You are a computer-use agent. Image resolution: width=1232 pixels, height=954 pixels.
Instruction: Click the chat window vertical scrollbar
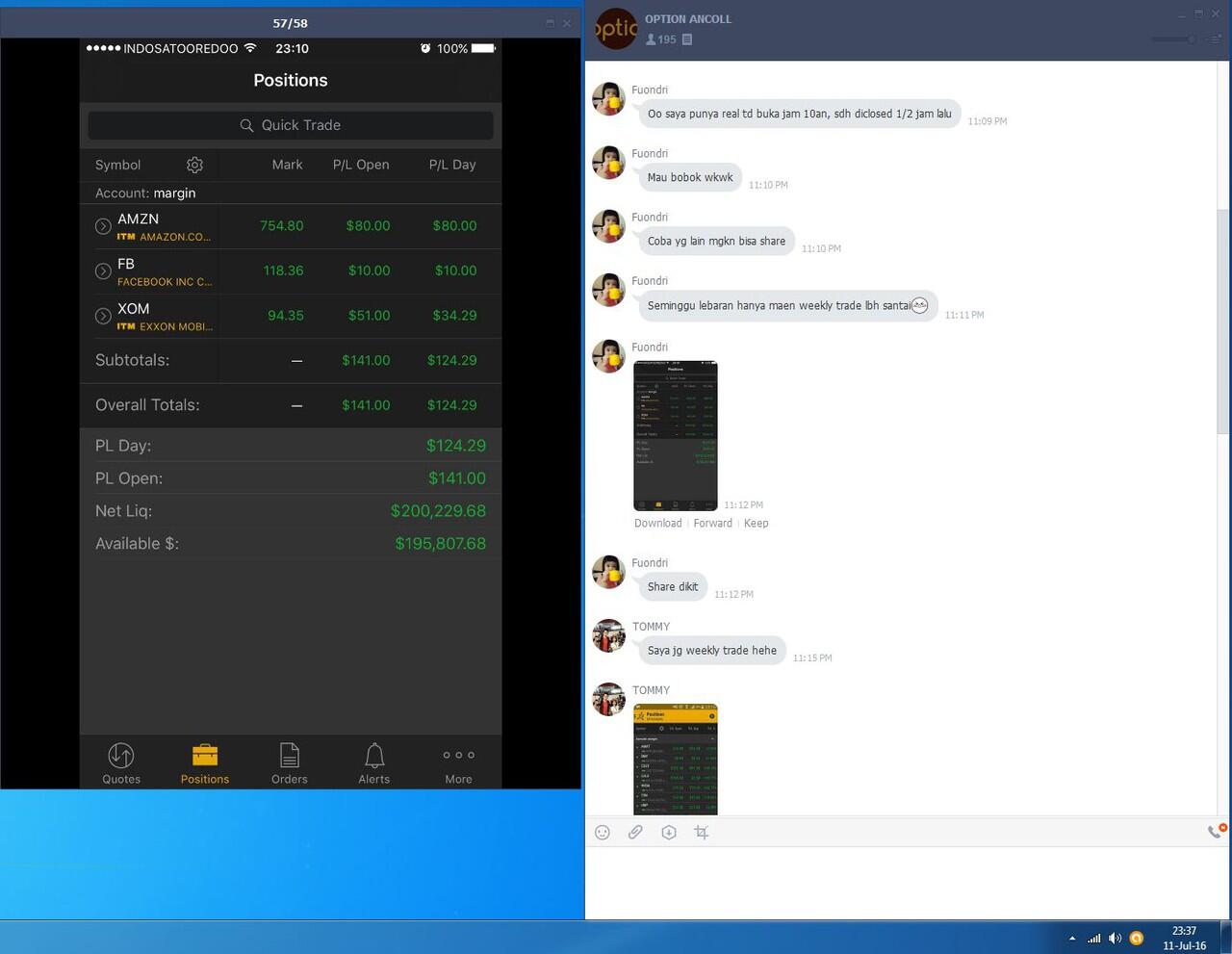point(1223,320)
